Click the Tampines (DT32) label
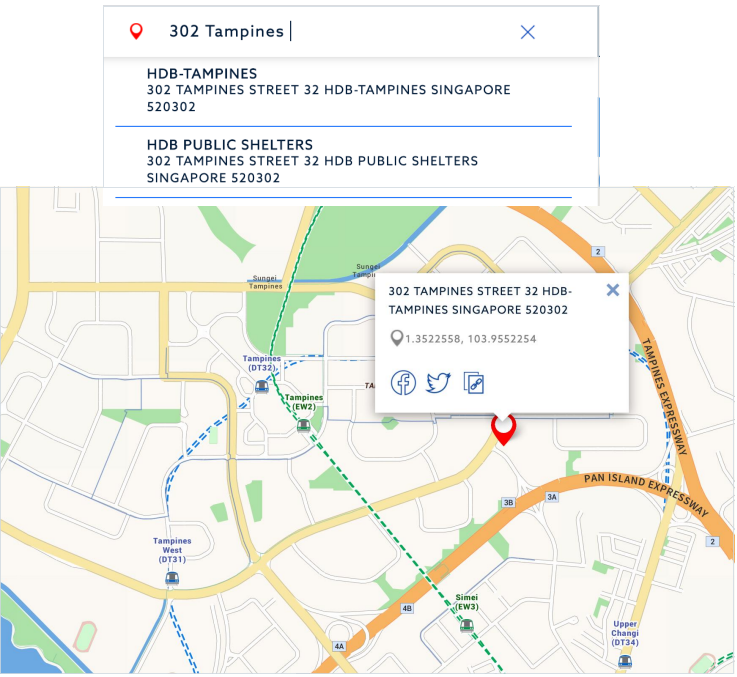The image size is (737, 677). tap(262, 363)
